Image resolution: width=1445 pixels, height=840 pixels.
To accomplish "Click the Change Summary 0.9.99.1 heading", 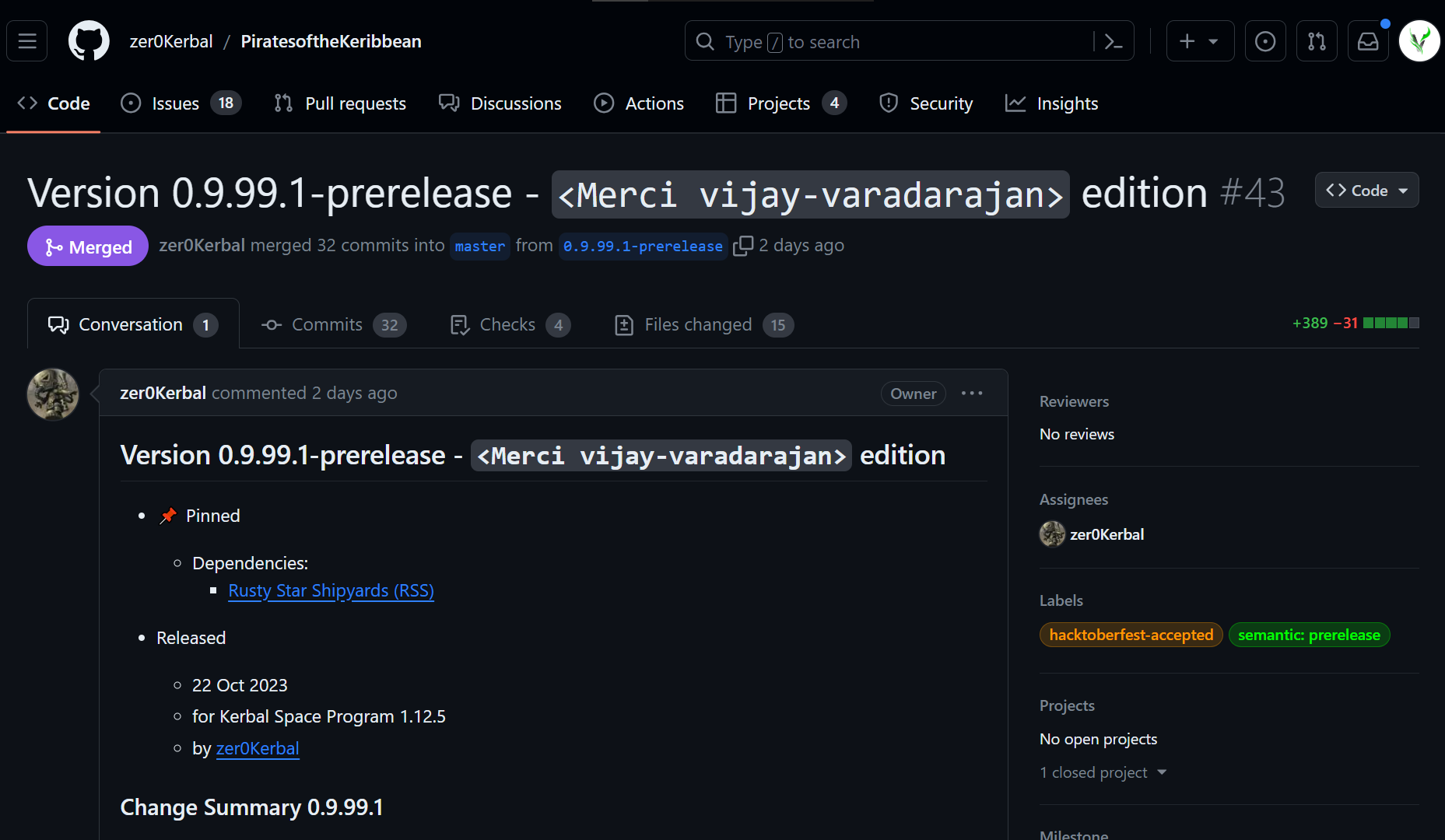I will (x=252, y=807).
